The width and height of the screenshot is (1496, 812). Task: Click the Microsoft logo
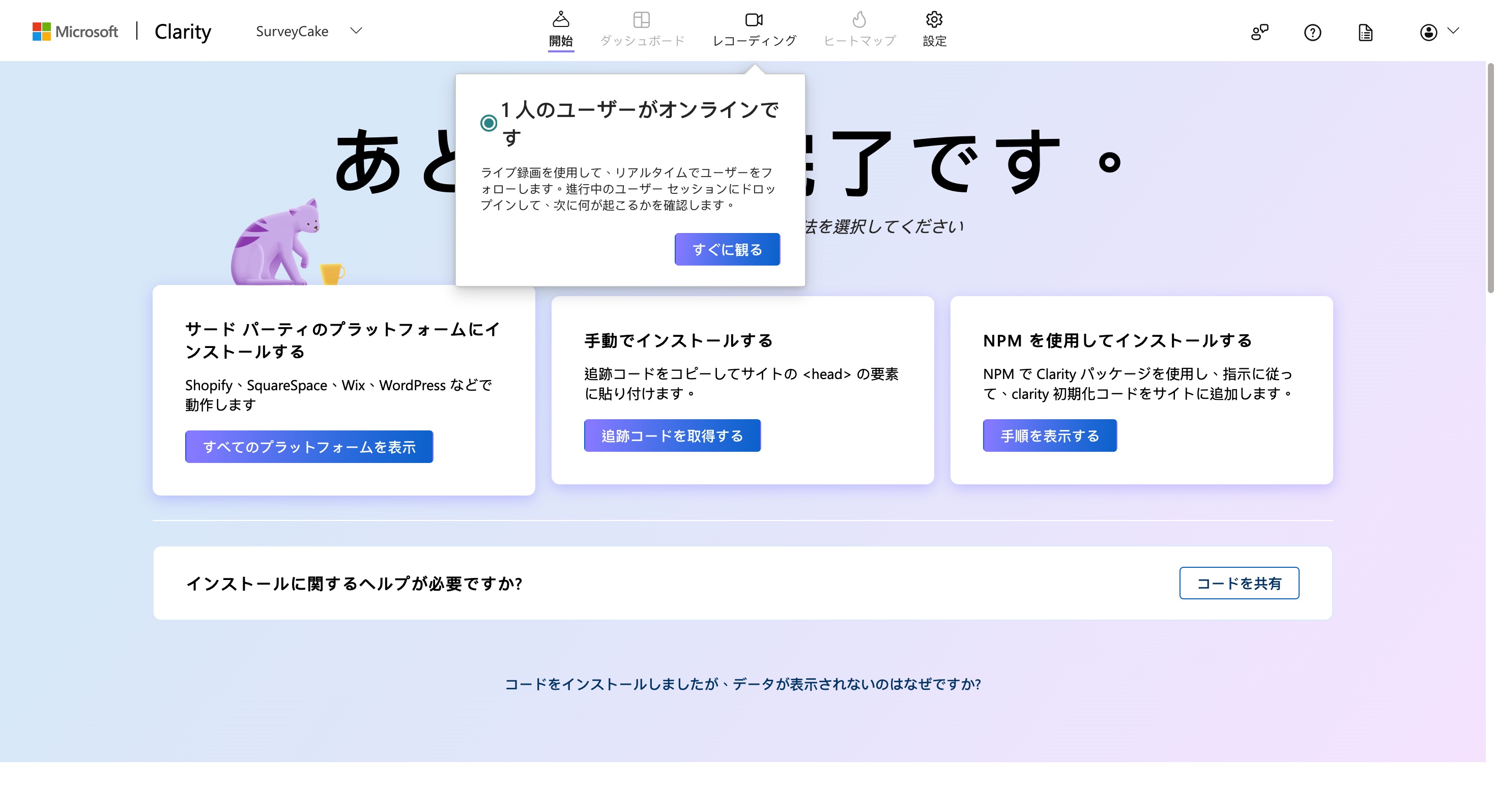coord(75,32)
